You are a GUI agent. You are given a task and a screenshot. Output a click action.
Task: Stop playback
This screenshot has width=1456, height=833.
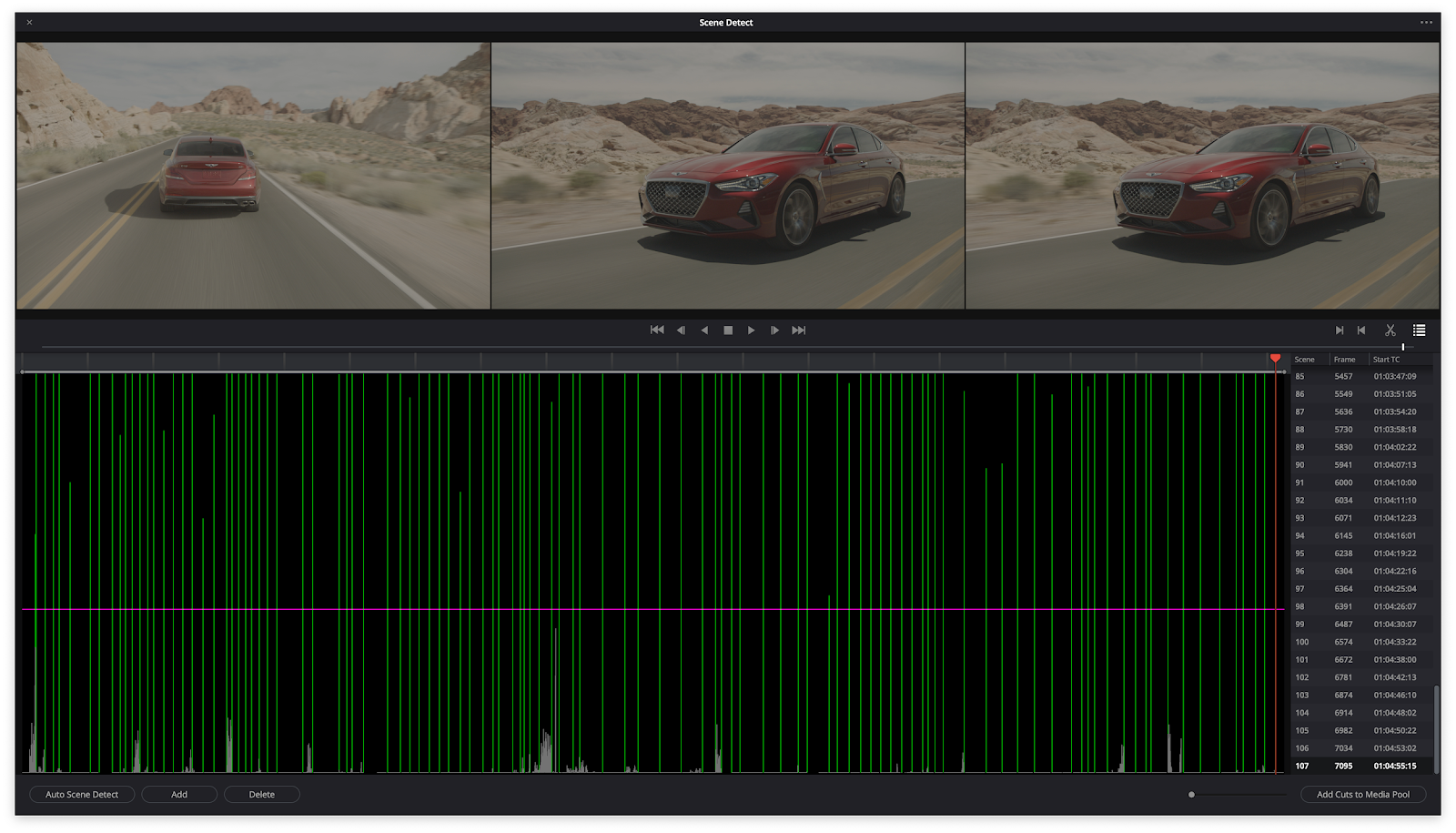728,330
